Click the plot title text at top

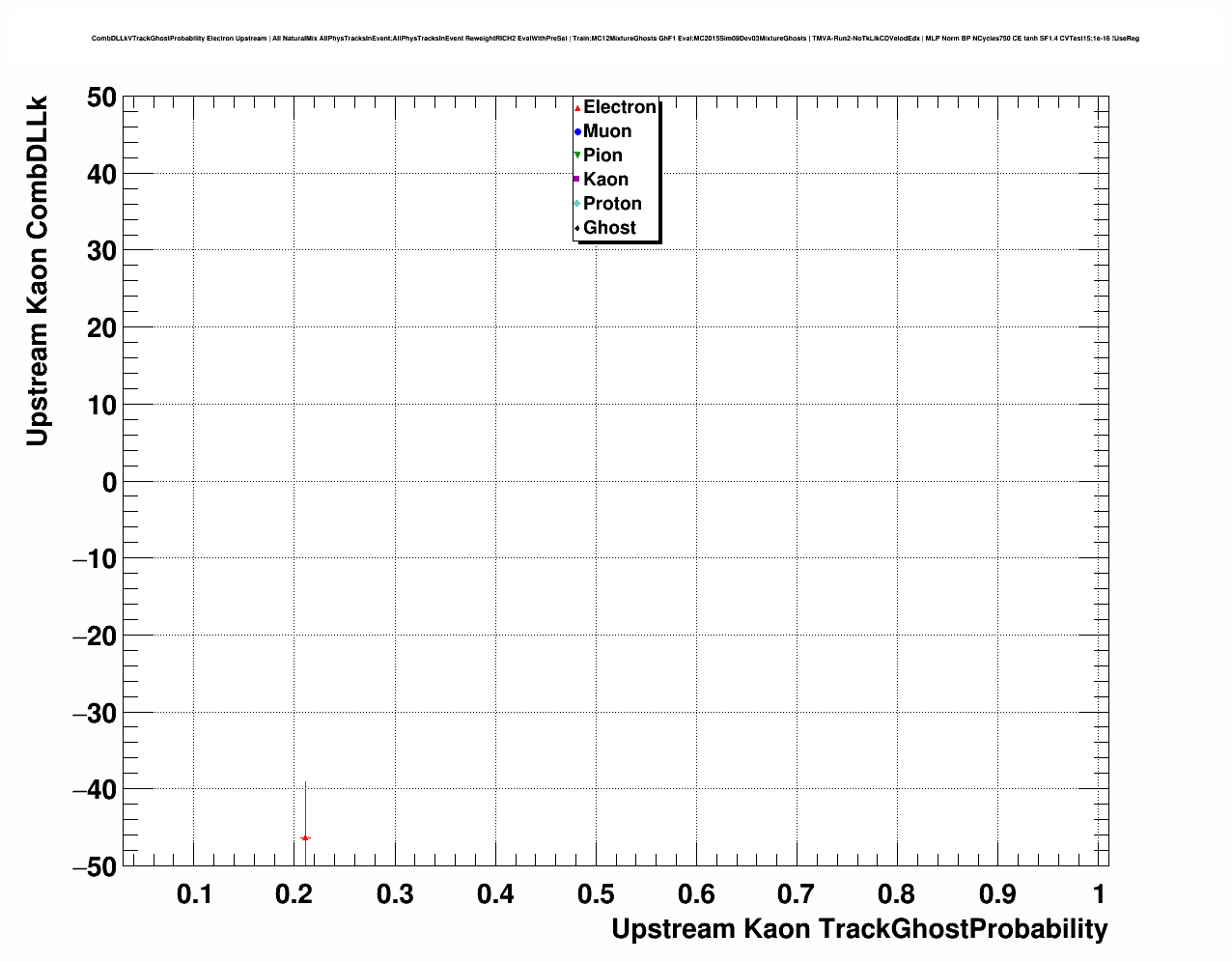click(615, 39)
